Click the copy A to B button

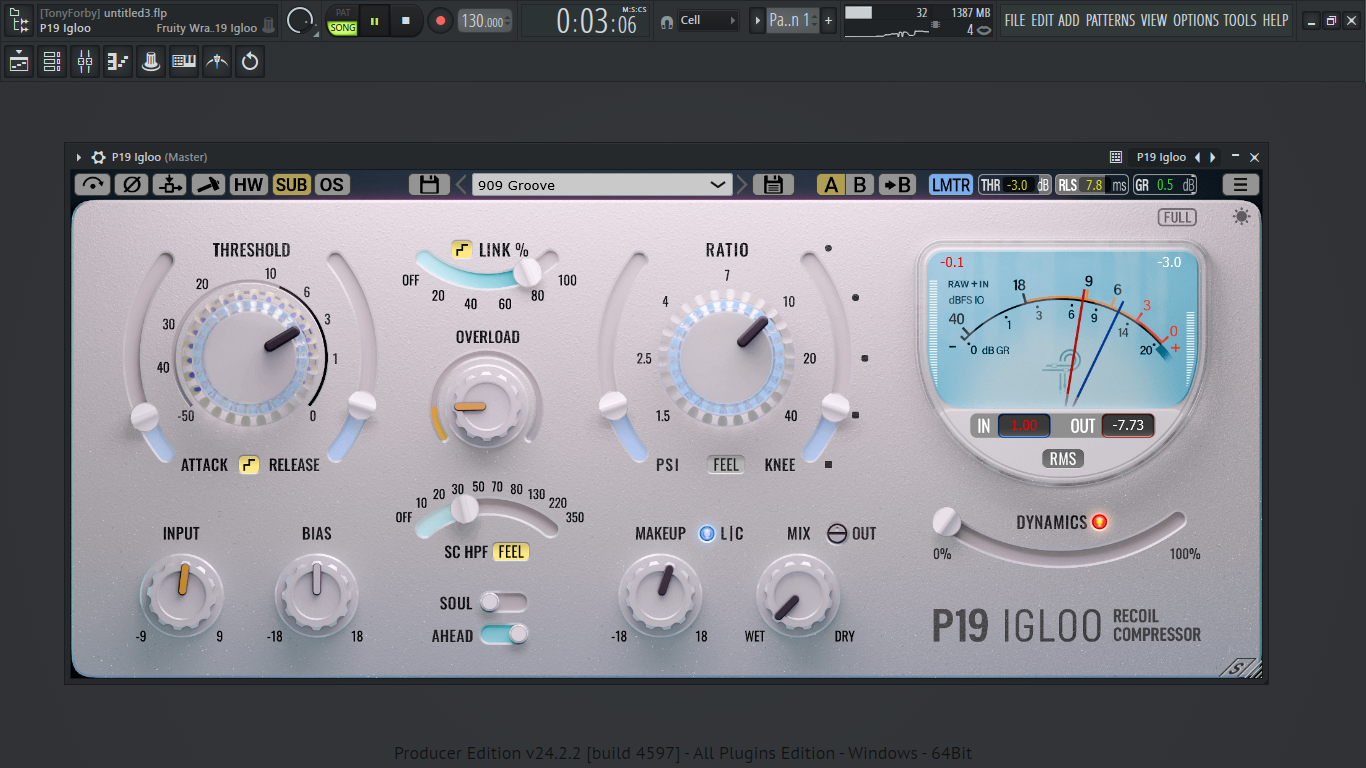[896, 185]
